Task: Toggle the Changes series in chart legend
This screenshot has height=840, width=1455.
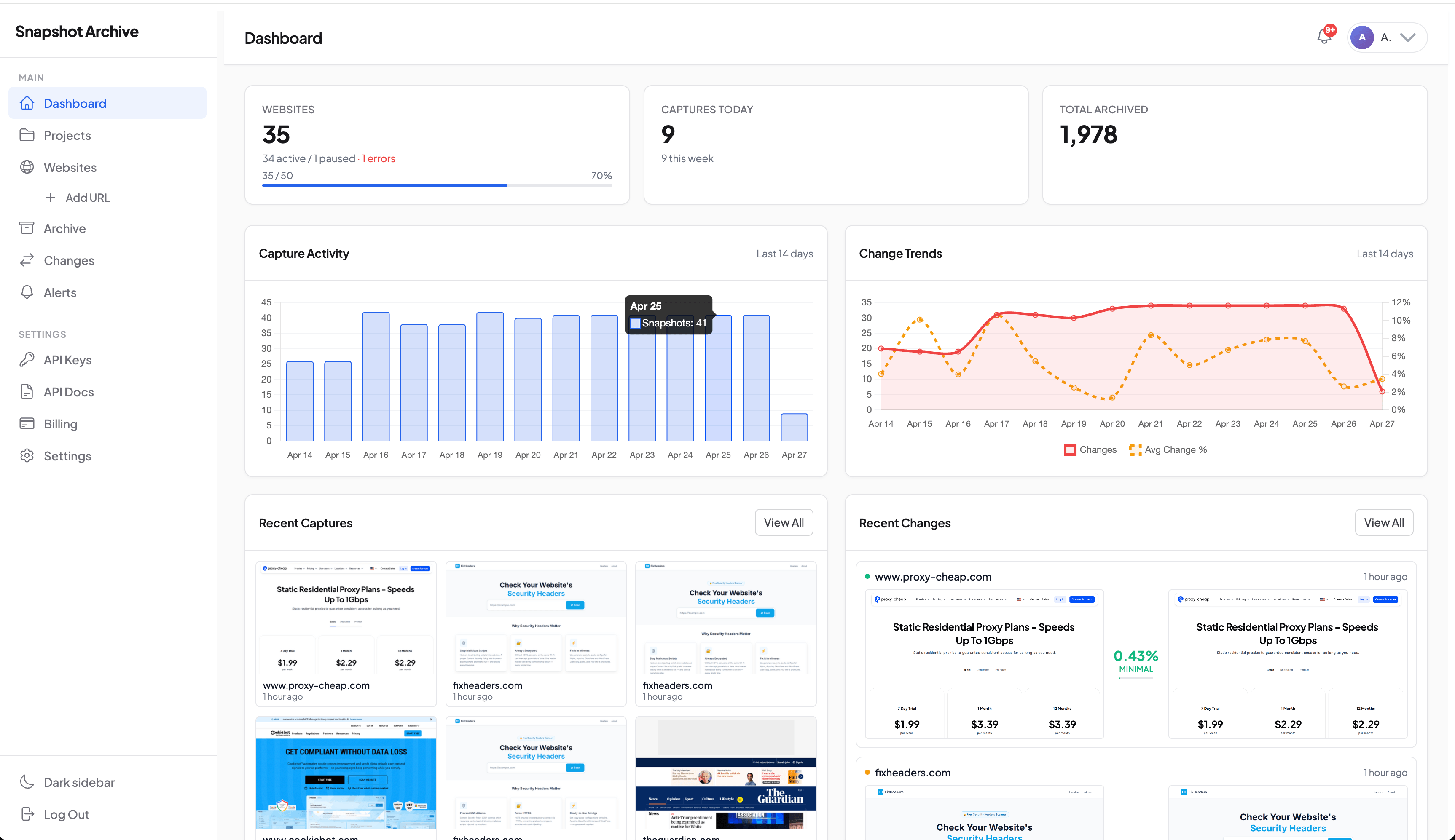Action: pyautogui.click(x=1090, y=449)
